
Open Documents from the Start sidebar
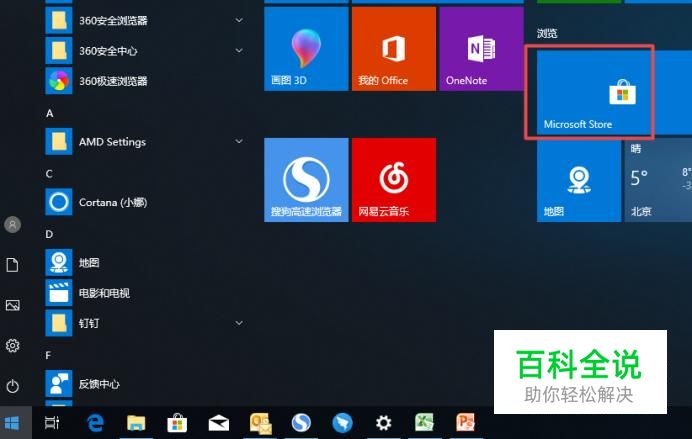(x=12, y=265)
